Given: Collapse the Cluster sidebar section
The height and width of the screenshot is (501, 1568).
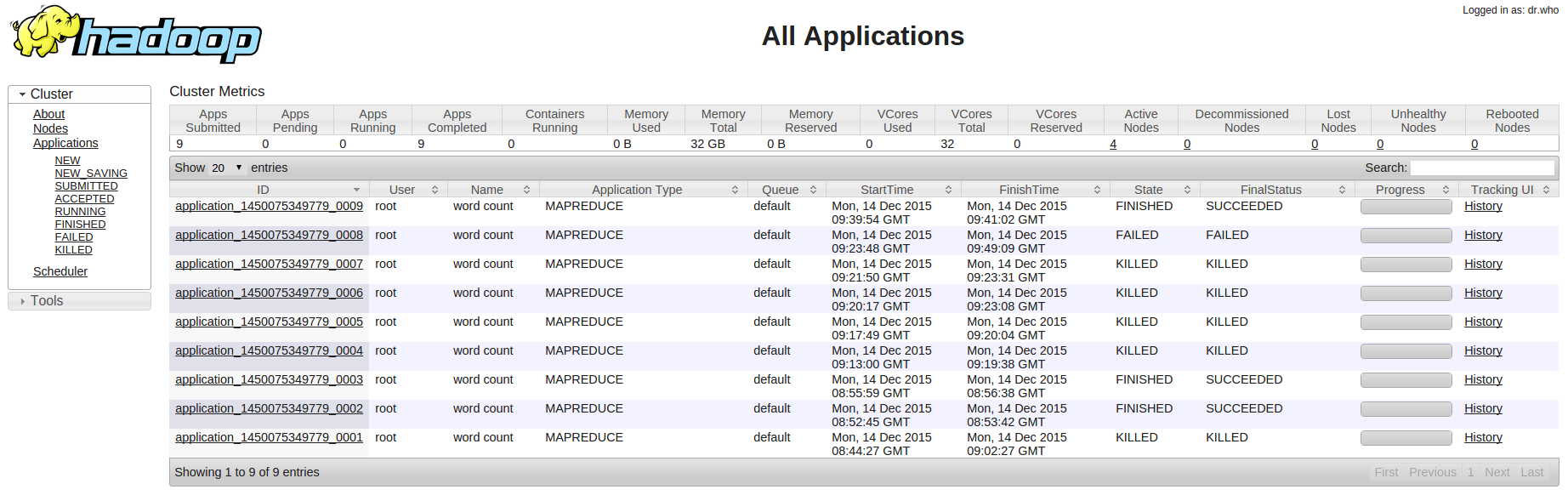Looking at the screenshot, I should 23,94.
